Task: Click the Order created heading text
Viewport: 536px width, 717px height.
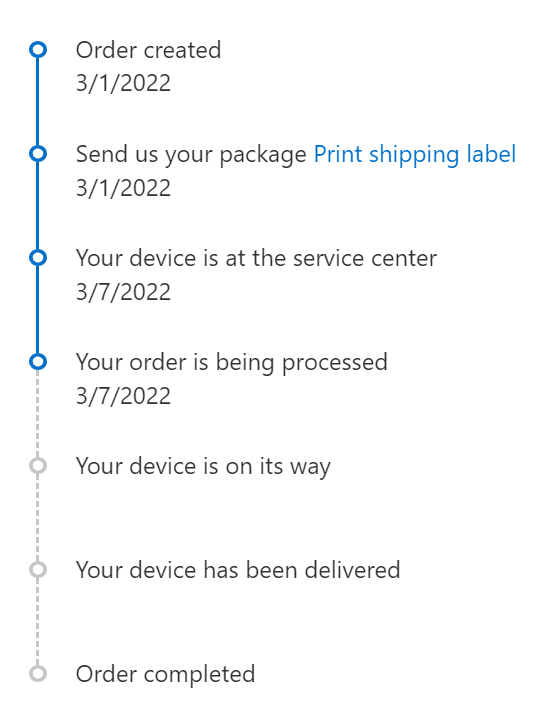Action: click(149, 50)
